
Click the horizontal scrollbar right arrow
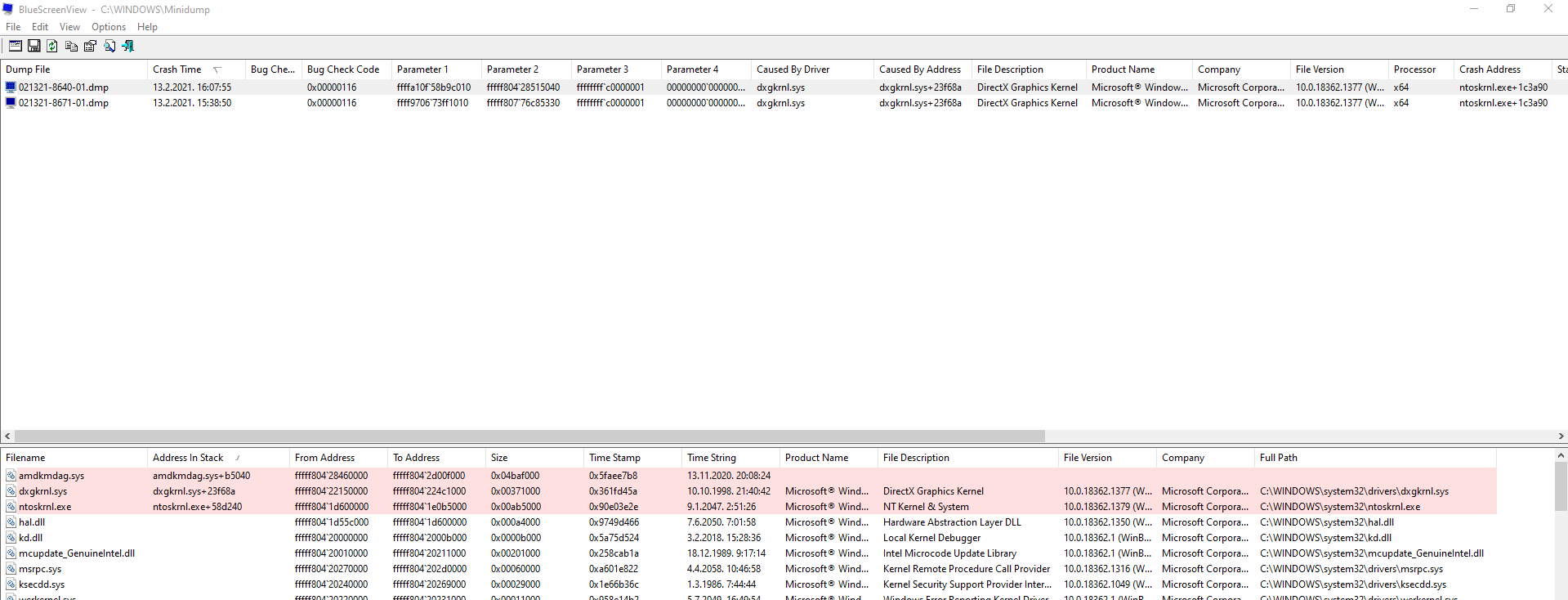tap(1561, 437)
